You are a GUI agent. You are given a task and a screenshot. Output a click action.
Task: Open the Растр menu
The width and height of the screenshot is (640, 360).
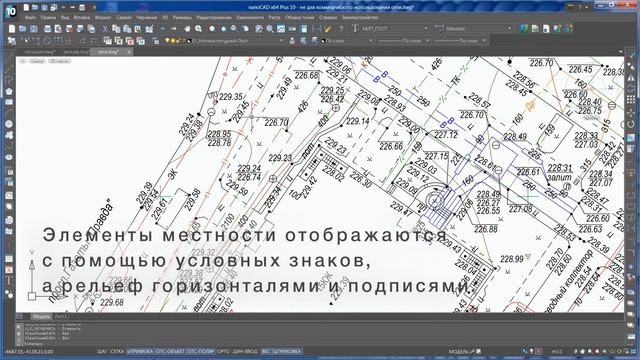tap(274, 18)
